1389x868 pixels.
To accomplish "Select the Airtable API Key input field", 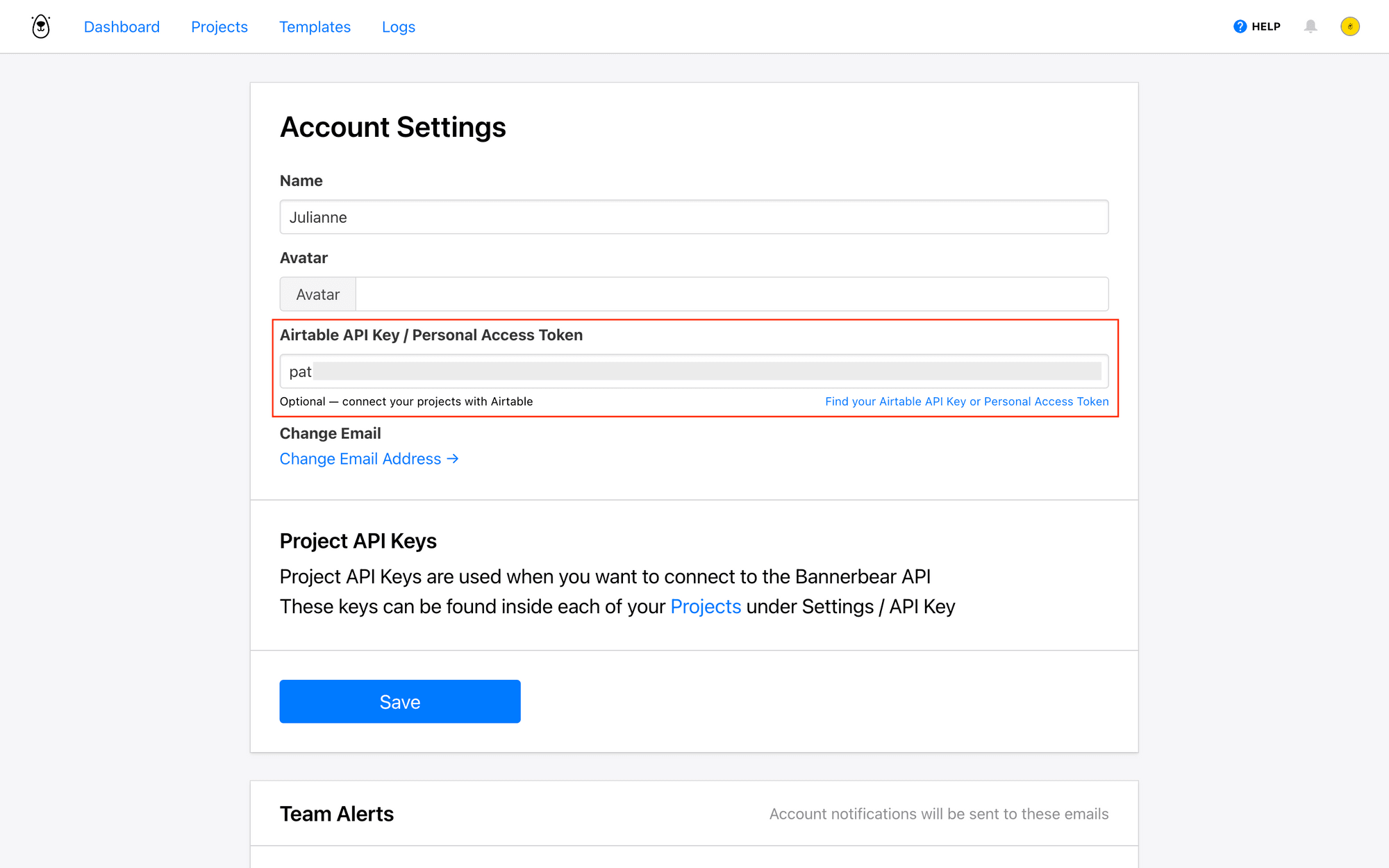I will [694, 372].
